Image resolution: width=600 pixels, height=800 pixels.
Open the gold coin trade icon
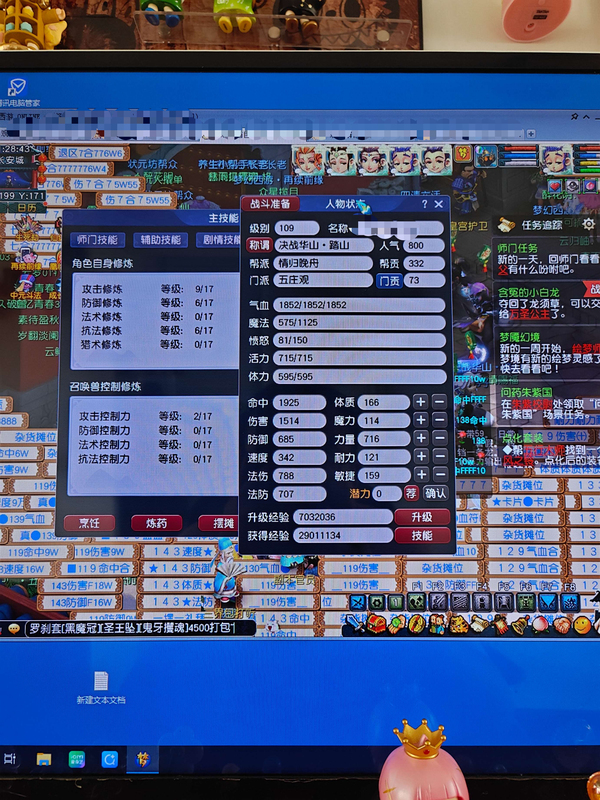pos(416,623)
